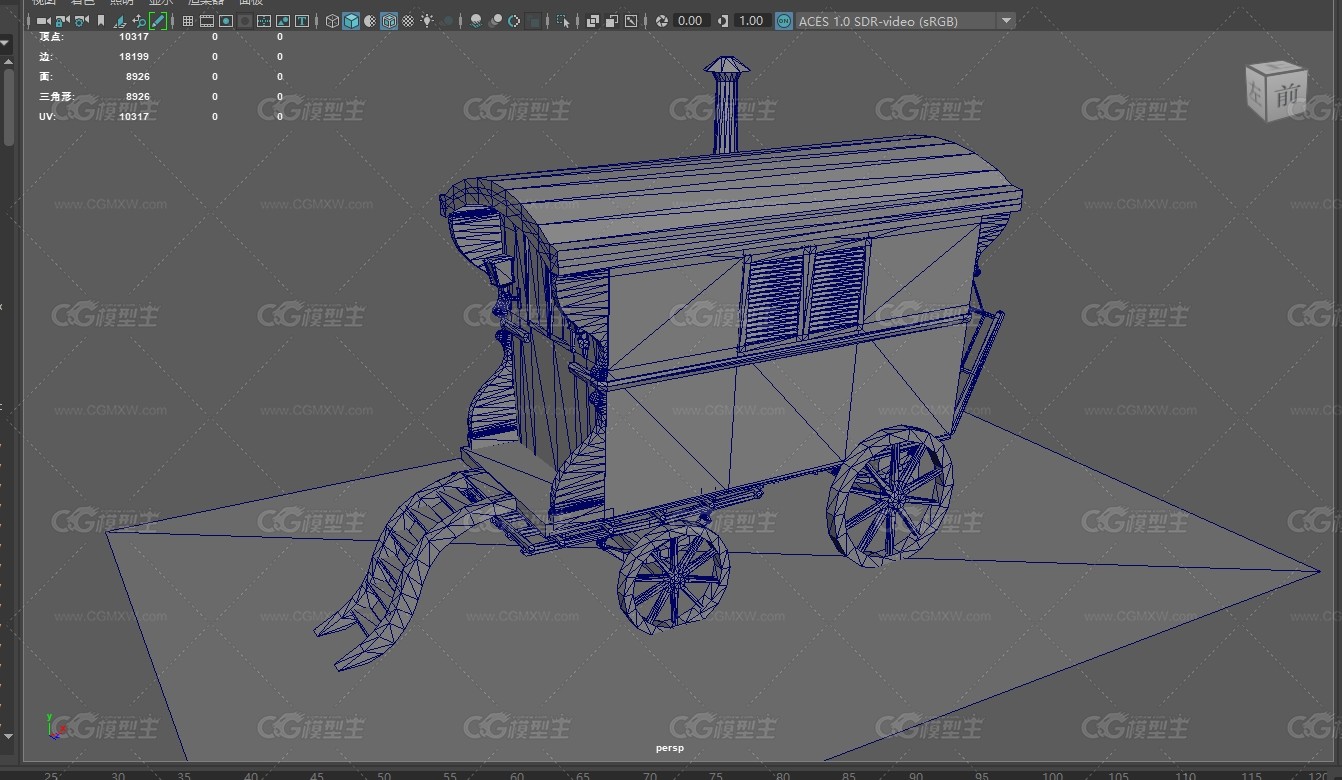Click the Select Camera icon
The image size is (1342, 780).
pos(44,21)
